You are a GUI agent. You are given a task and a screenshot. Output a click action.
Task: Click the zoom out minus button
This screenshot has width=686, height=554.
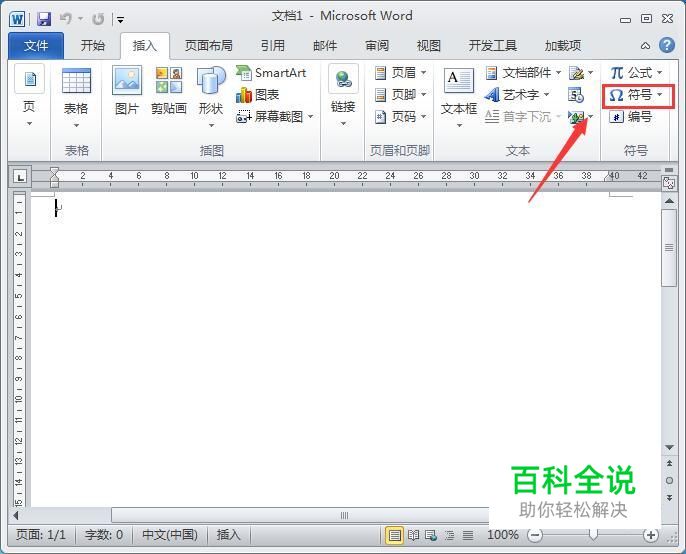(x=535, y=535)
